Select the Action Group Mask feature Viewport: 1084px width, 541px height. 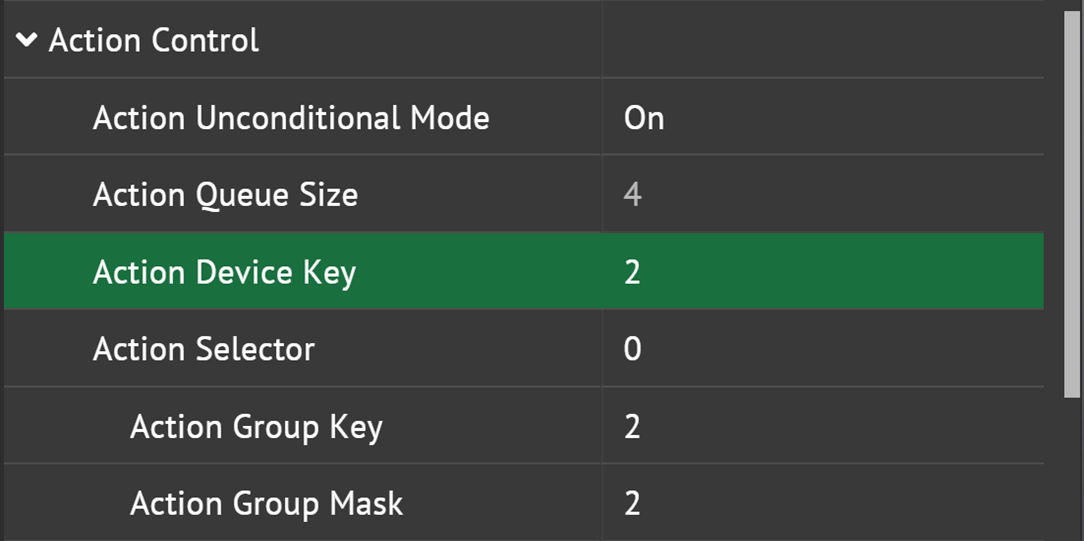click(266, 503)
